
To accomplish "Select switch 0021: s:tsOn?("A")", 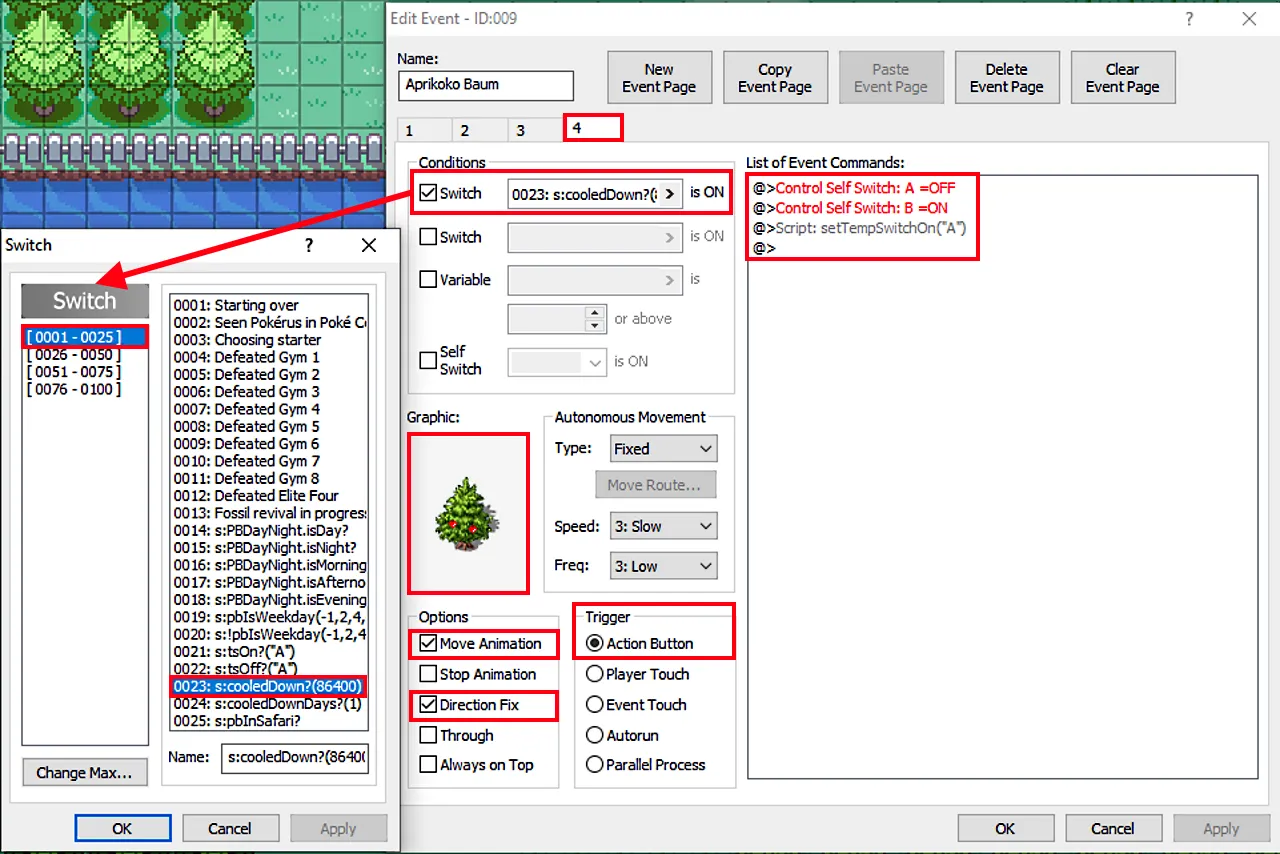I will click(269, 652).
